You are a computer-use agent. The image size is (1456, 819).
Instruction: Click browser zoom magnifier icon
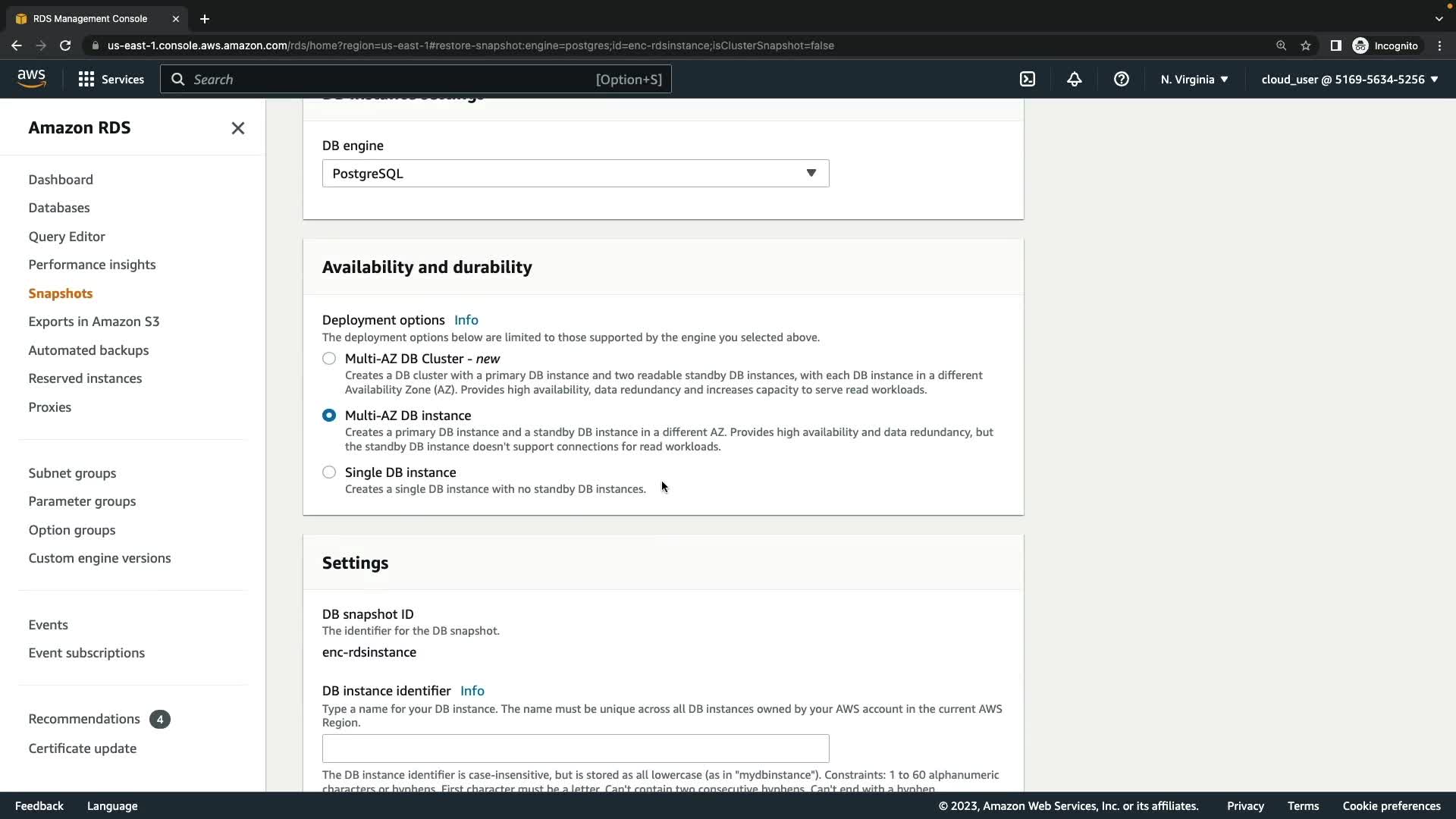(1281, 45)
